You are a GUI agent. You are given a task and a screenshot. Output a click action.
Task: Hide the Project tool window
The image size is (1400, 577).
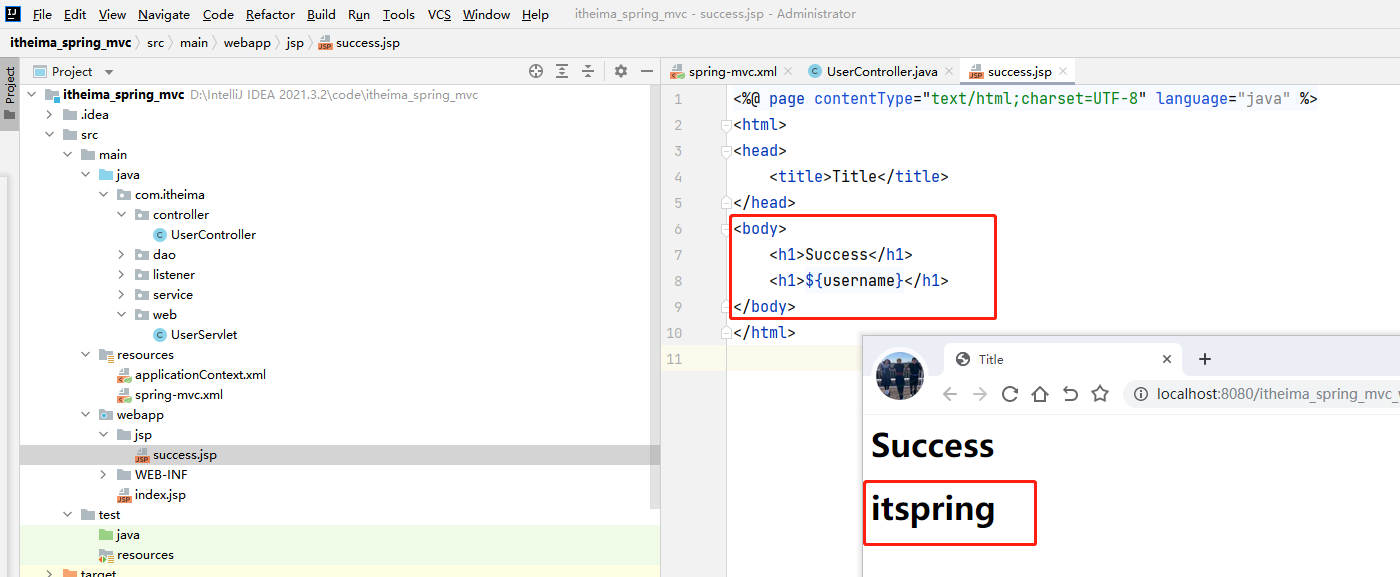pos(647,71)
